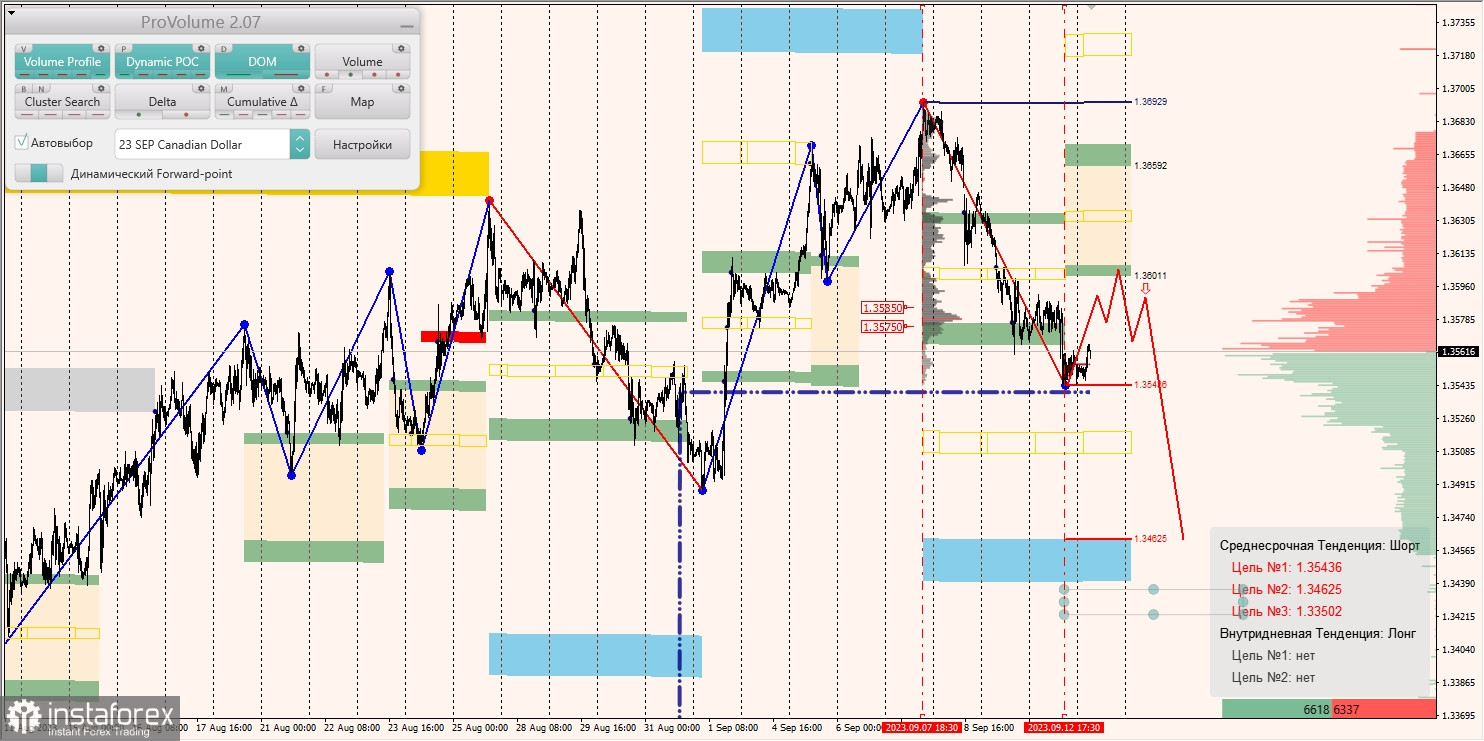Select the green-dot mode under Volume button
The width and height of the screenshot is (1484, 741).
coord(350,75)
